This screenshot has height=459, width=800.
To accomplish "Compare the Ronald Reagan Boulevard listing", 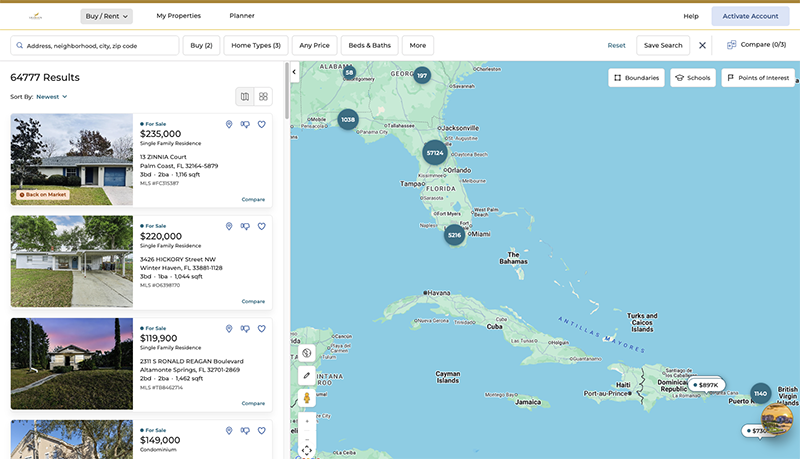I will [x=253, y=403].
